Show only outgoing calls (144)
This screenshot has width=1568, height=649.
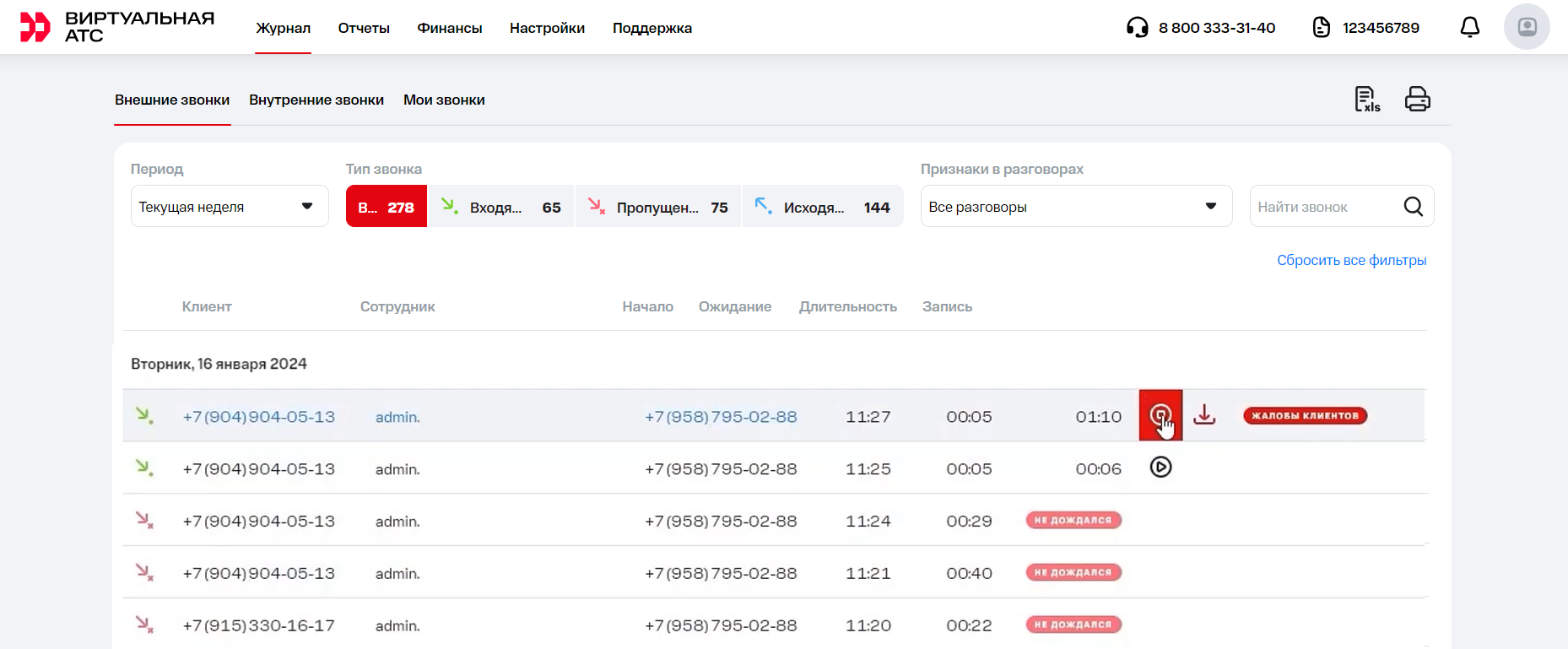pos(823,207)
